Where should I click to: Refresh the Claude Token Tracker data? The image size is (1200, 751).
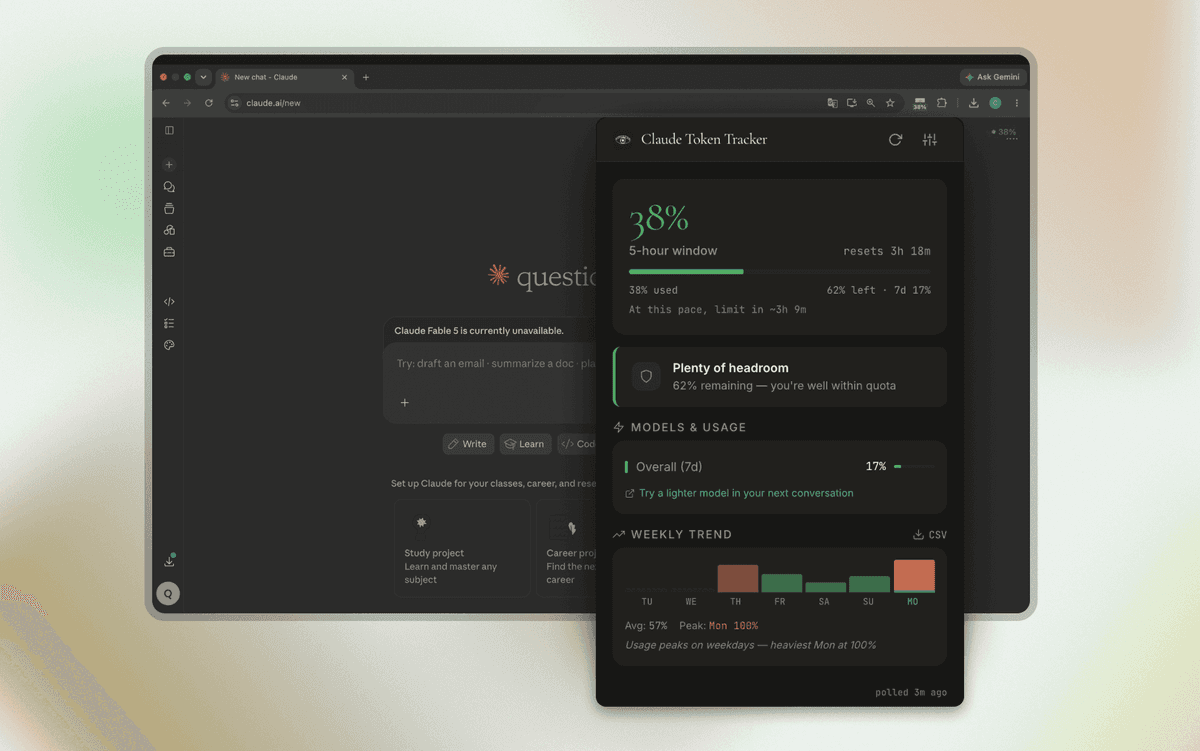895,140
